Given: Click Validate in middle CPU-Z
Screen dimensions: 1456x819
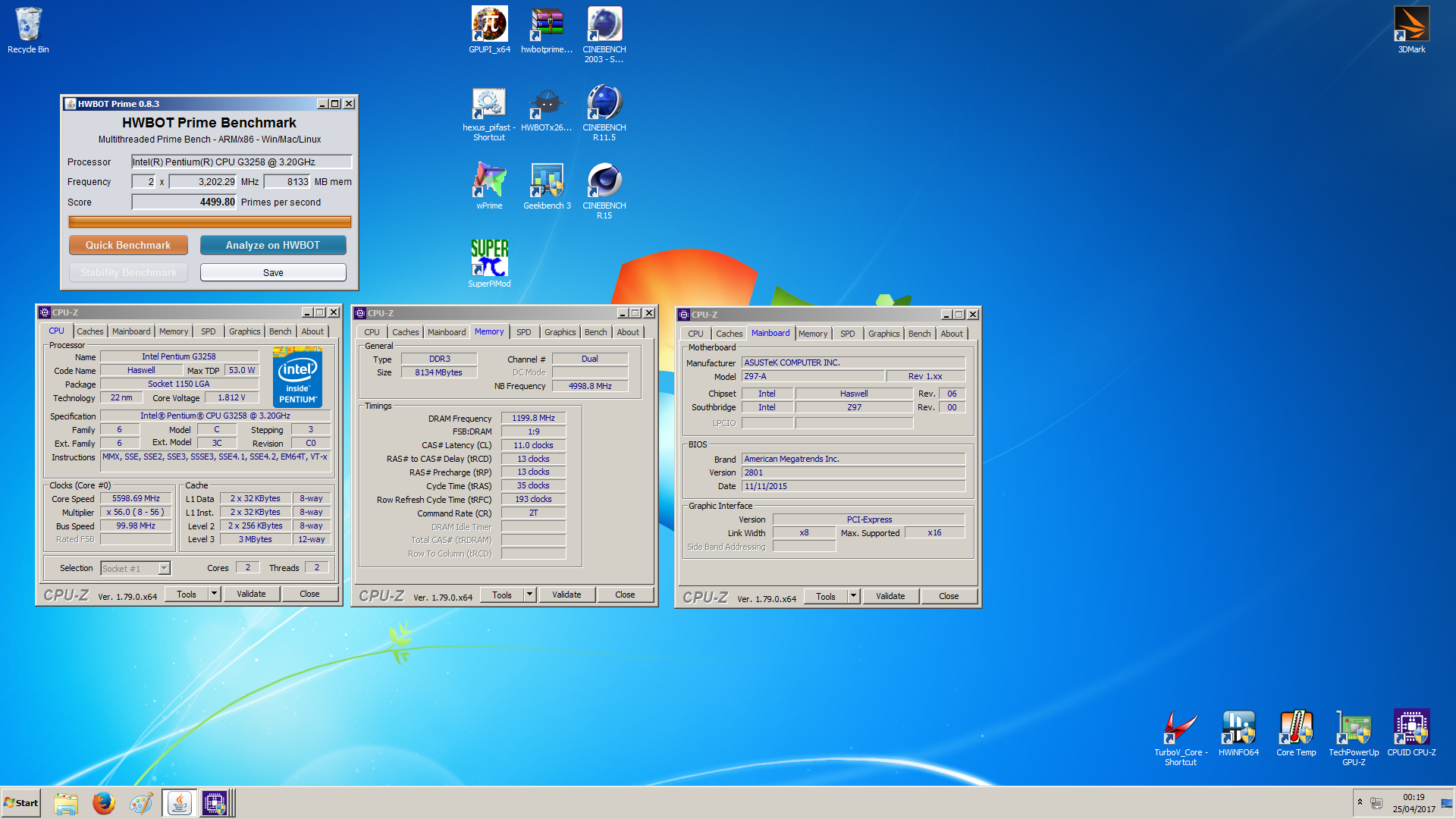Looking at the screenshot, I should tap(566, 595).
